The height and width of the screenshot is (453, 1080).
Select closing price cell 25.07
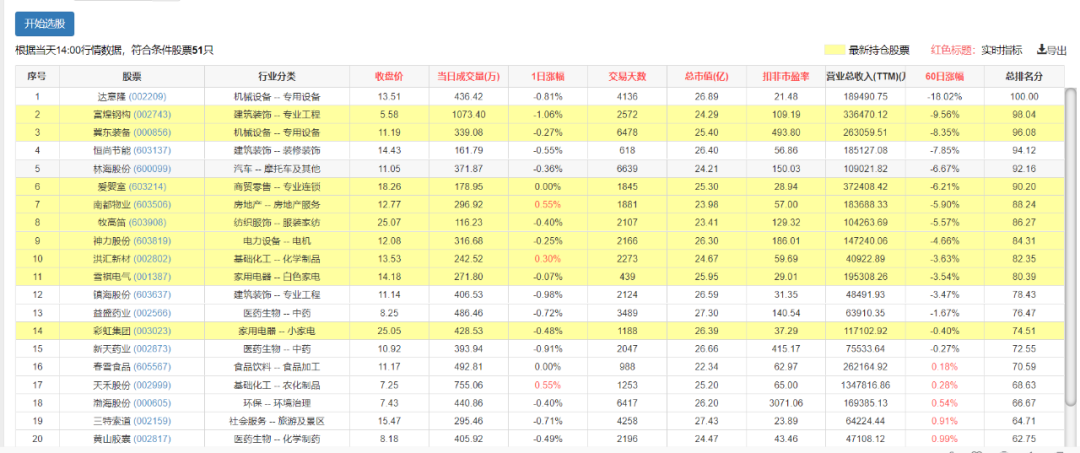tap(388, 222)
